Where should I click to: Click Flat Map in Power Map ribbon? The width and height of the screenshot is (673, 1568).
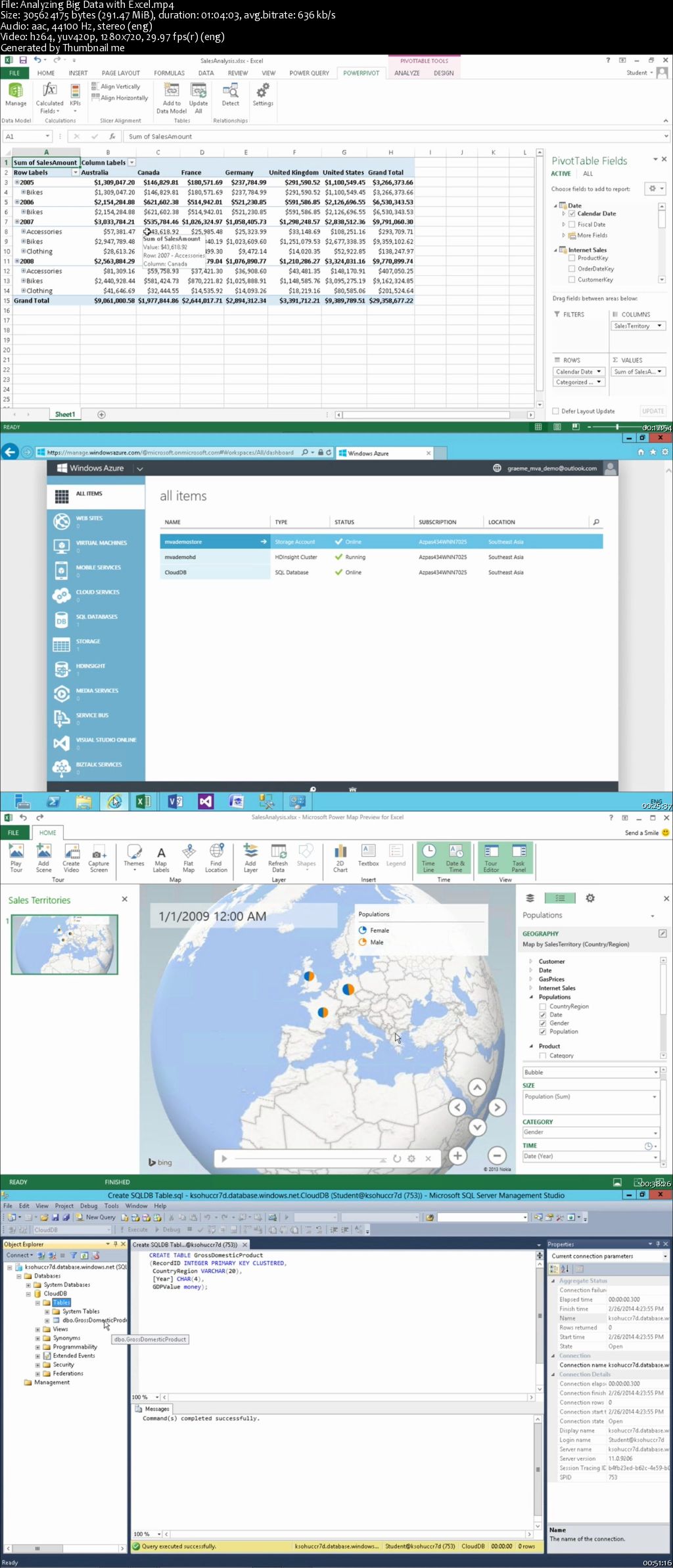(x=189, y=858)
